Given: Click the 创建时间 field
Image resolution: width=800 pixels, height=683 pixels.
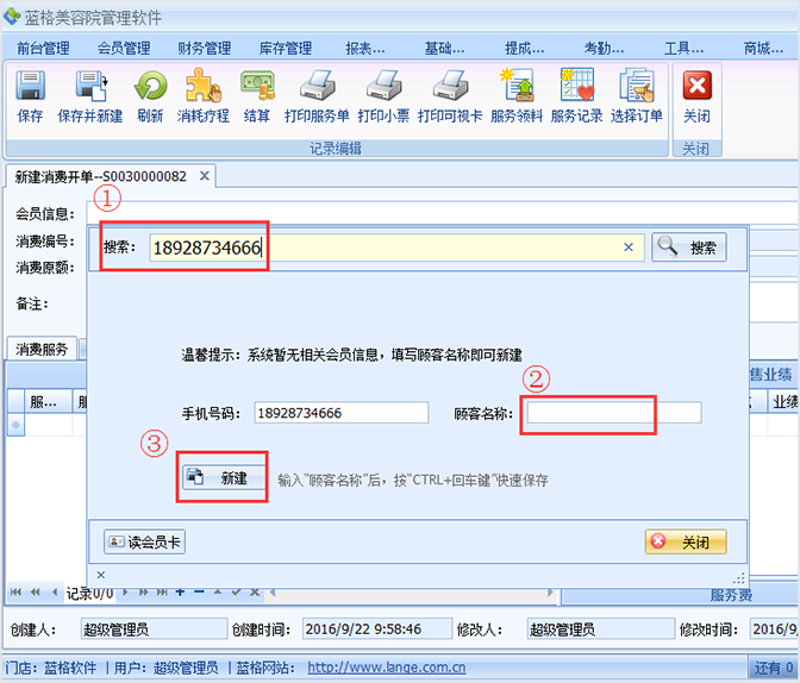Looking at the screenshot, I should click(377, 629).
